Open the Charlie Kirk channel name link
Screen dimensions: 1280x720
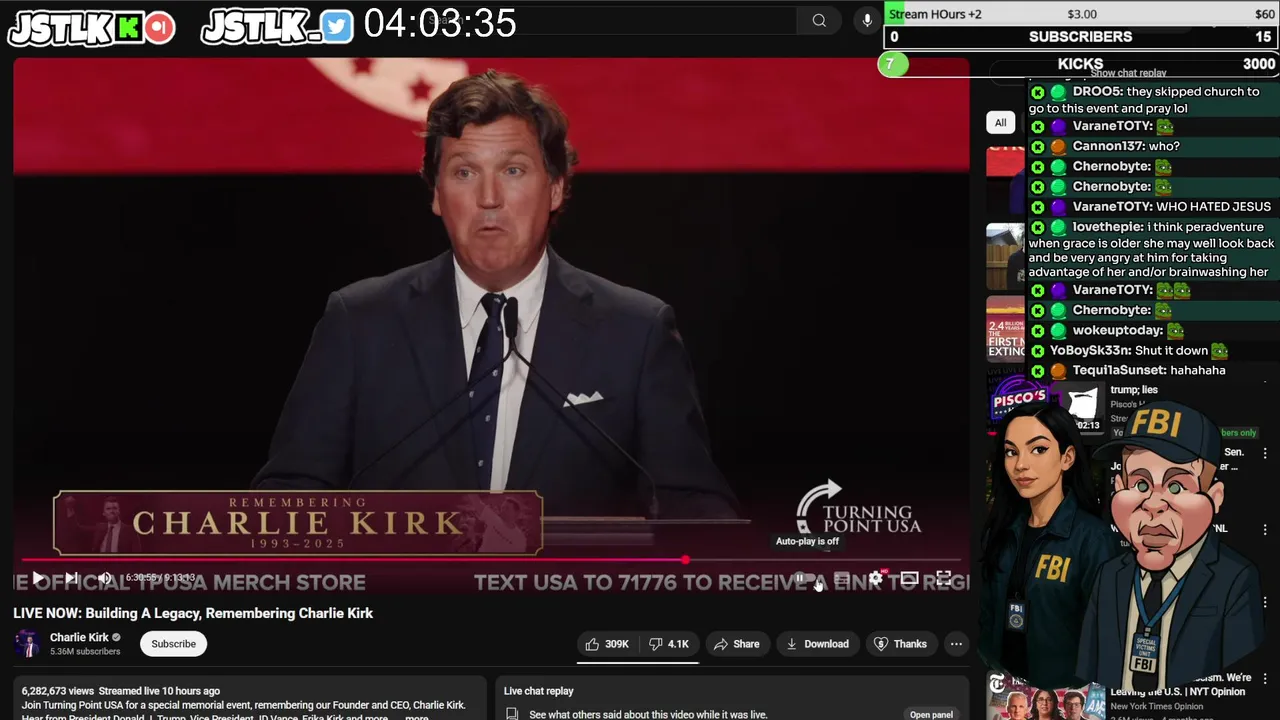click(79, 637)
